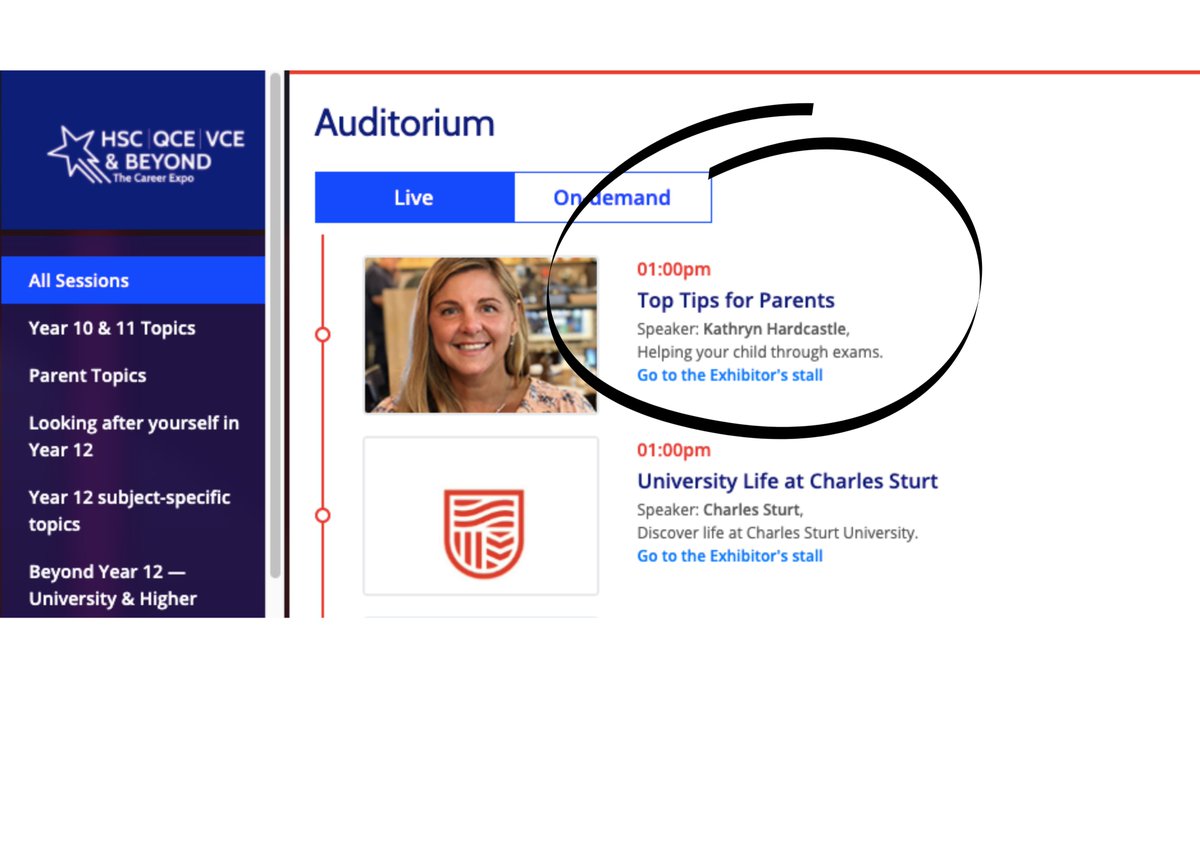Go to Exhibitor's stall for Charles Sturt session
The height and width of the screenshot is (849, 1200).
click(x=730, y=555)
